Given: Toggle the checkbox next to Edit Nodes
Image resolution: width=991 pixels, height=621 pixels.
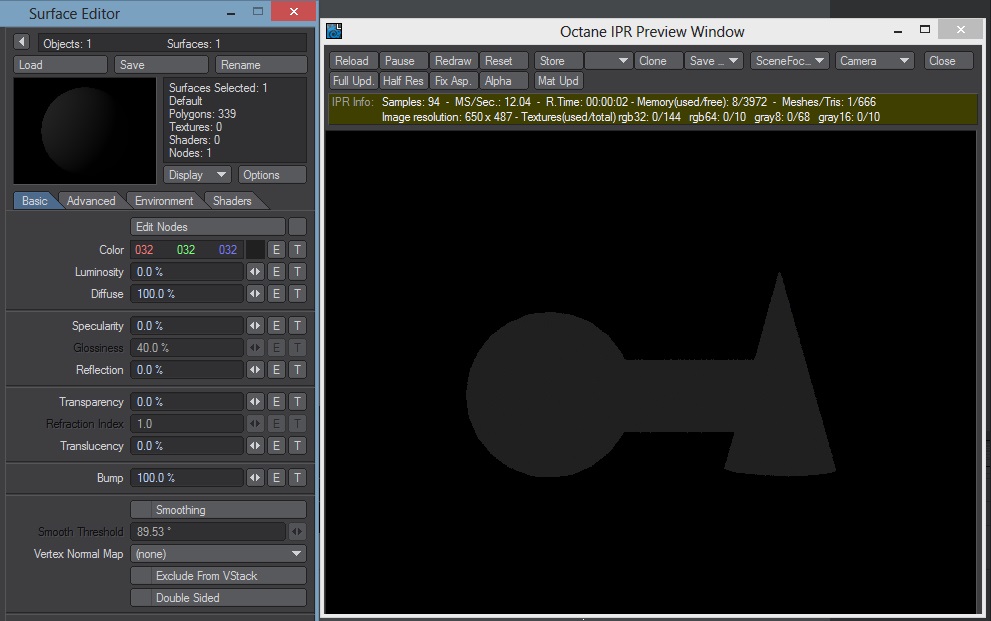Looking at the screenshot, I should 298,227.
